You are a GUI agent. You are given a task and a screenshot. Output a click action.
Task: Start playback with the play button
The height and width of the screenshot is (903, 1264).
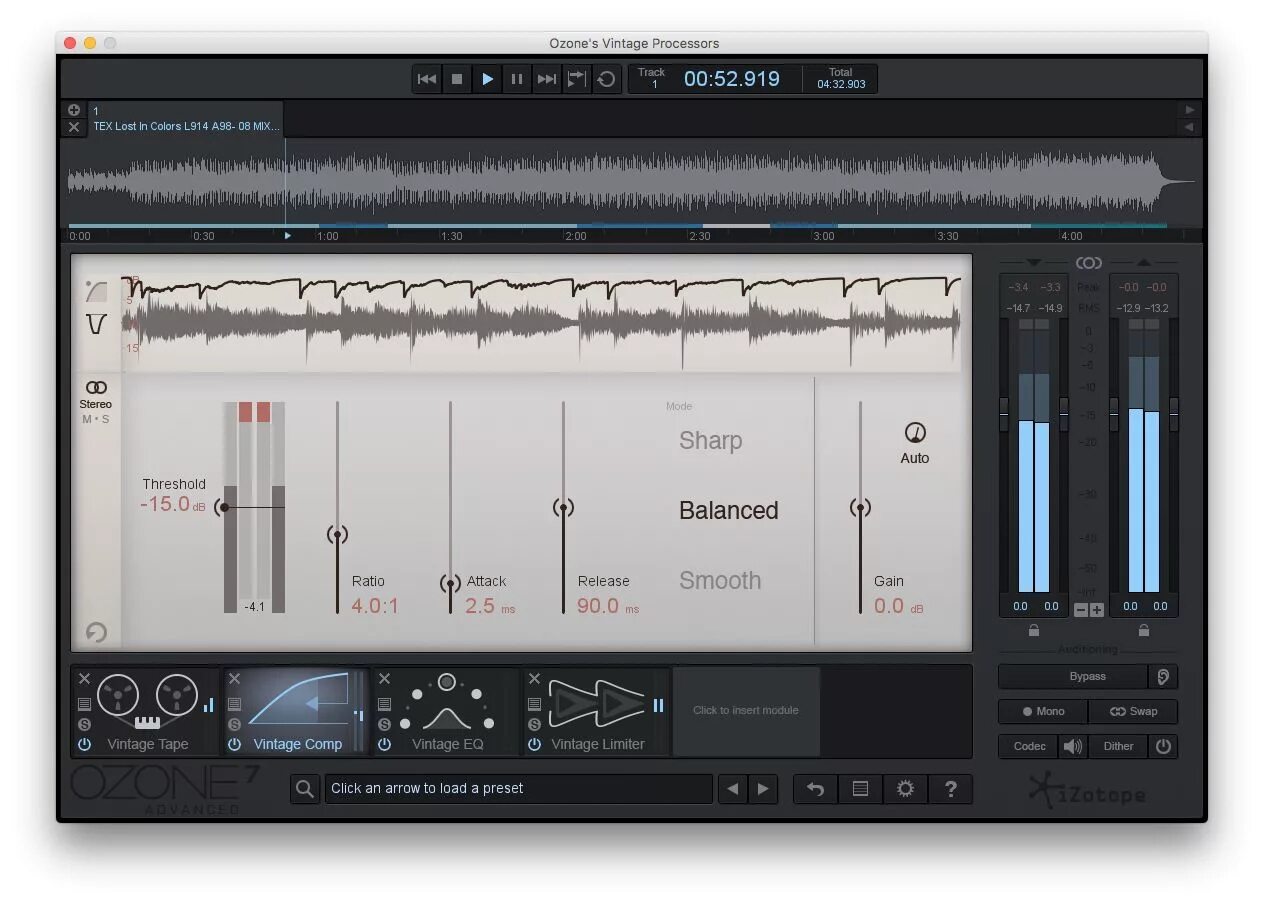pyautogui.click(x=487, y=79)
